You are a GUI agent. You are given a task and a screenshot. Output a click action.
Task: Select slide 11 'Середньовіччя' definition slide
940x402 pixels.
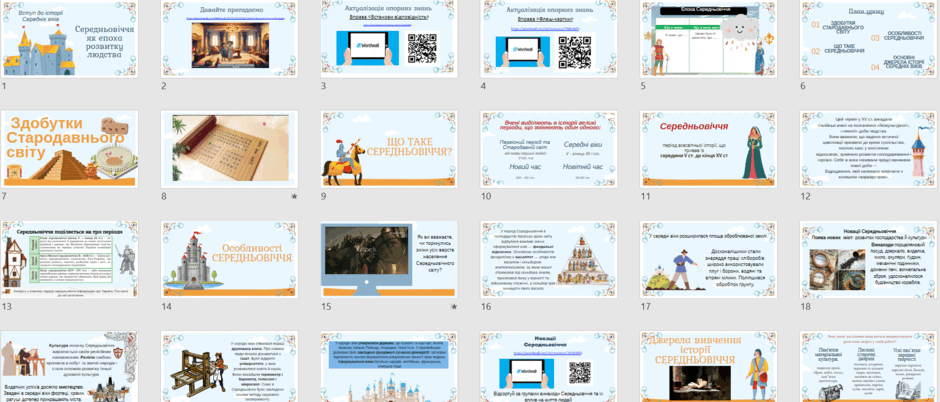709,149
